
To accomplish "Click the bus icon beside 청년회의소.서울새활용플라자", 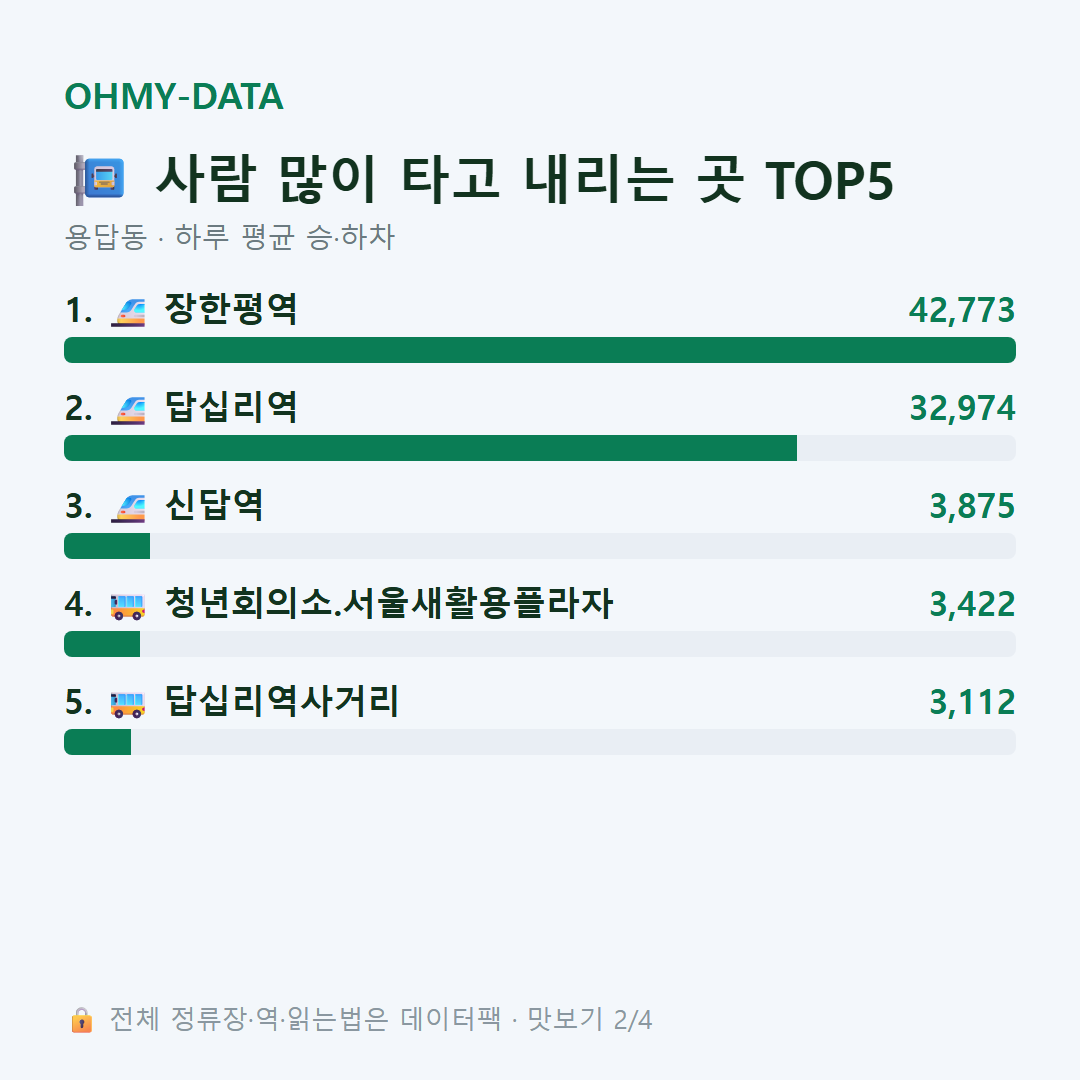I will (x=128, y=605).
